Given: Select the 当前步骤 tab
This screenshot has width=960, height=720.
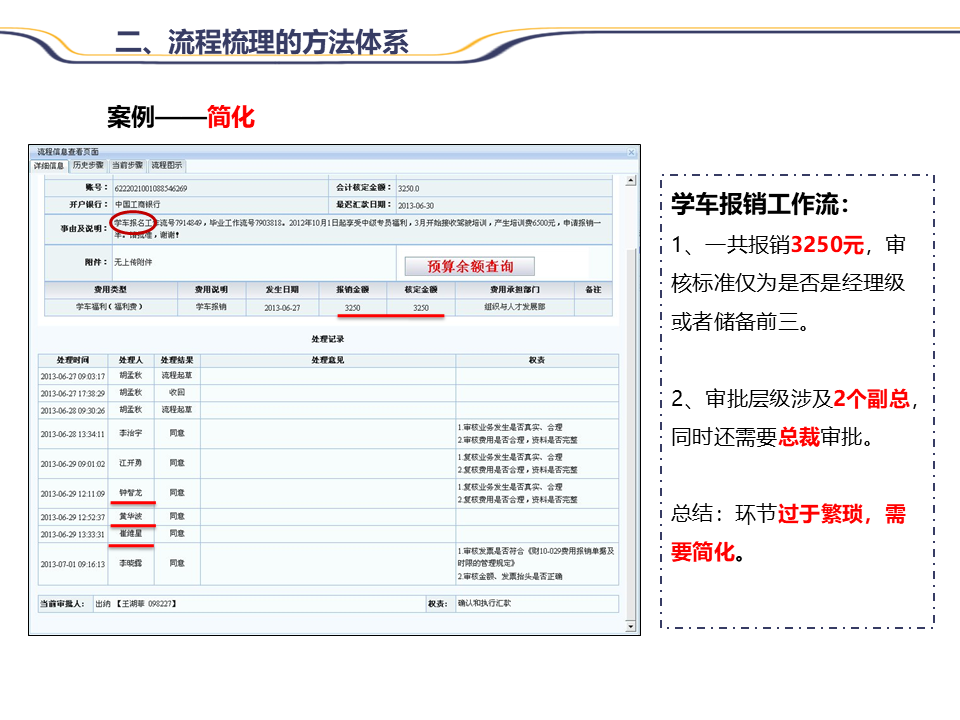Looking at the screenshot, I should tap(127, 165).
